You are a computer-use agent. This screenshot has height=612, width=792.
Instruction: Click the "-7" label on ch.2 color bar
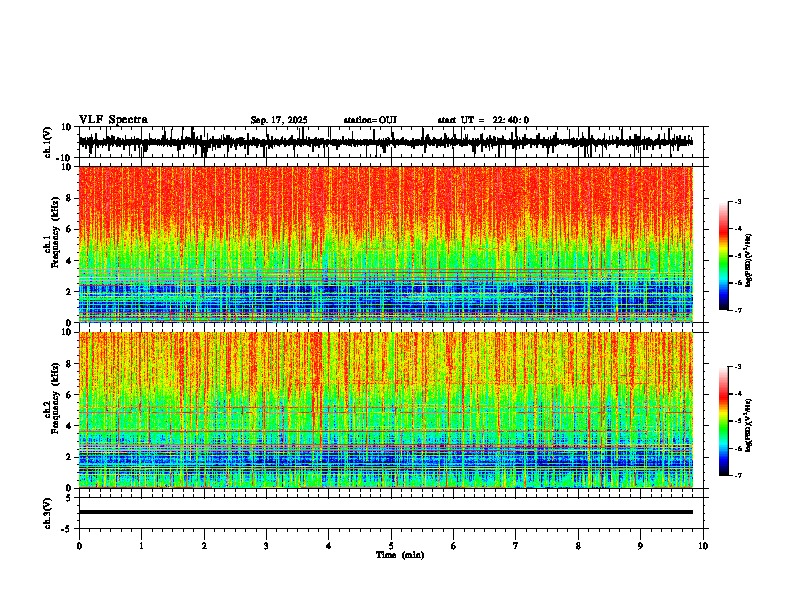pos(738,475)
